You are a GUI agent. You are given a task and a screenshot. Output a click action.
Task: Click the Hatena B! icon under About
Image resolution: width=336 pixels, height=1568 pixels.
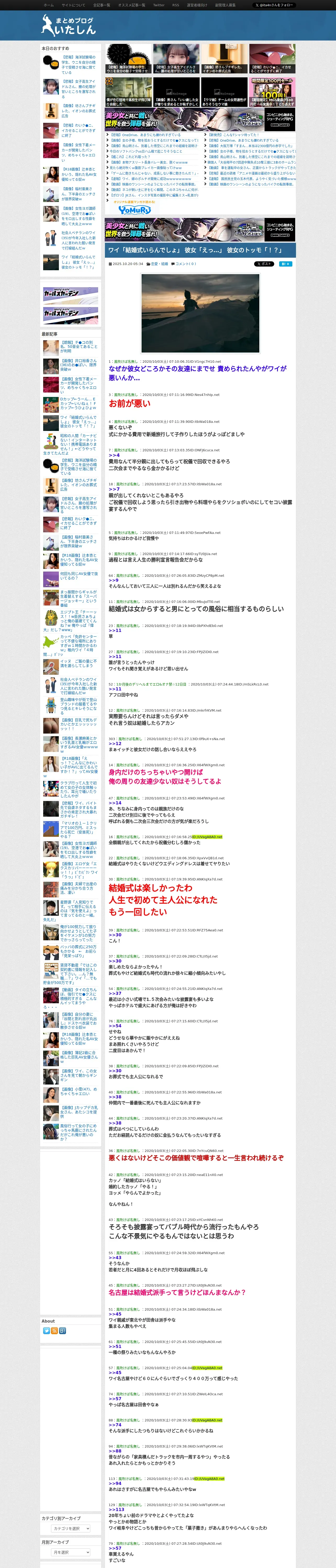[62, 1331]
